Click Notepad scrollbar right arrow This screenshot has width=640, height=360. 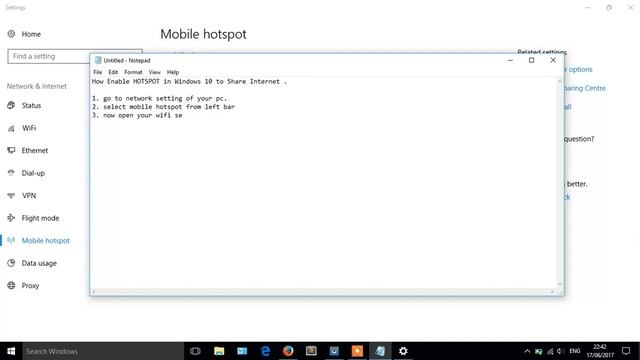click(552, 291)
